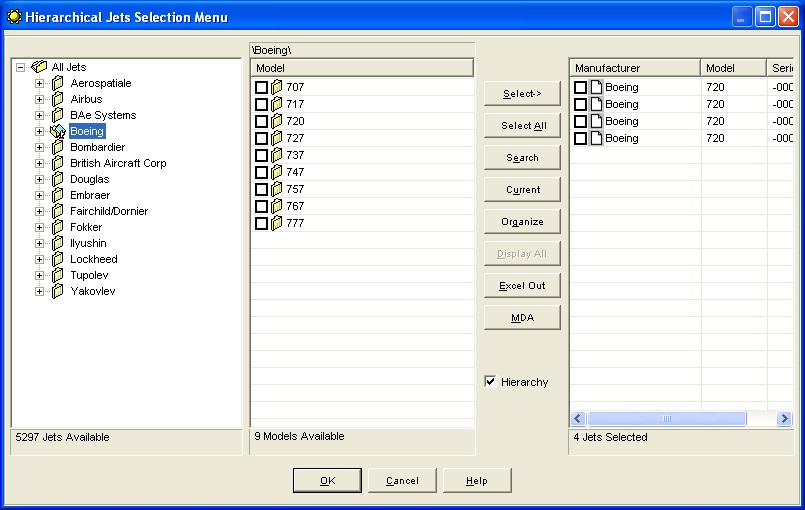Viewport: 805px width, 510px height.
Task: Expand the Airbus tree node
Action: (40, 99)
